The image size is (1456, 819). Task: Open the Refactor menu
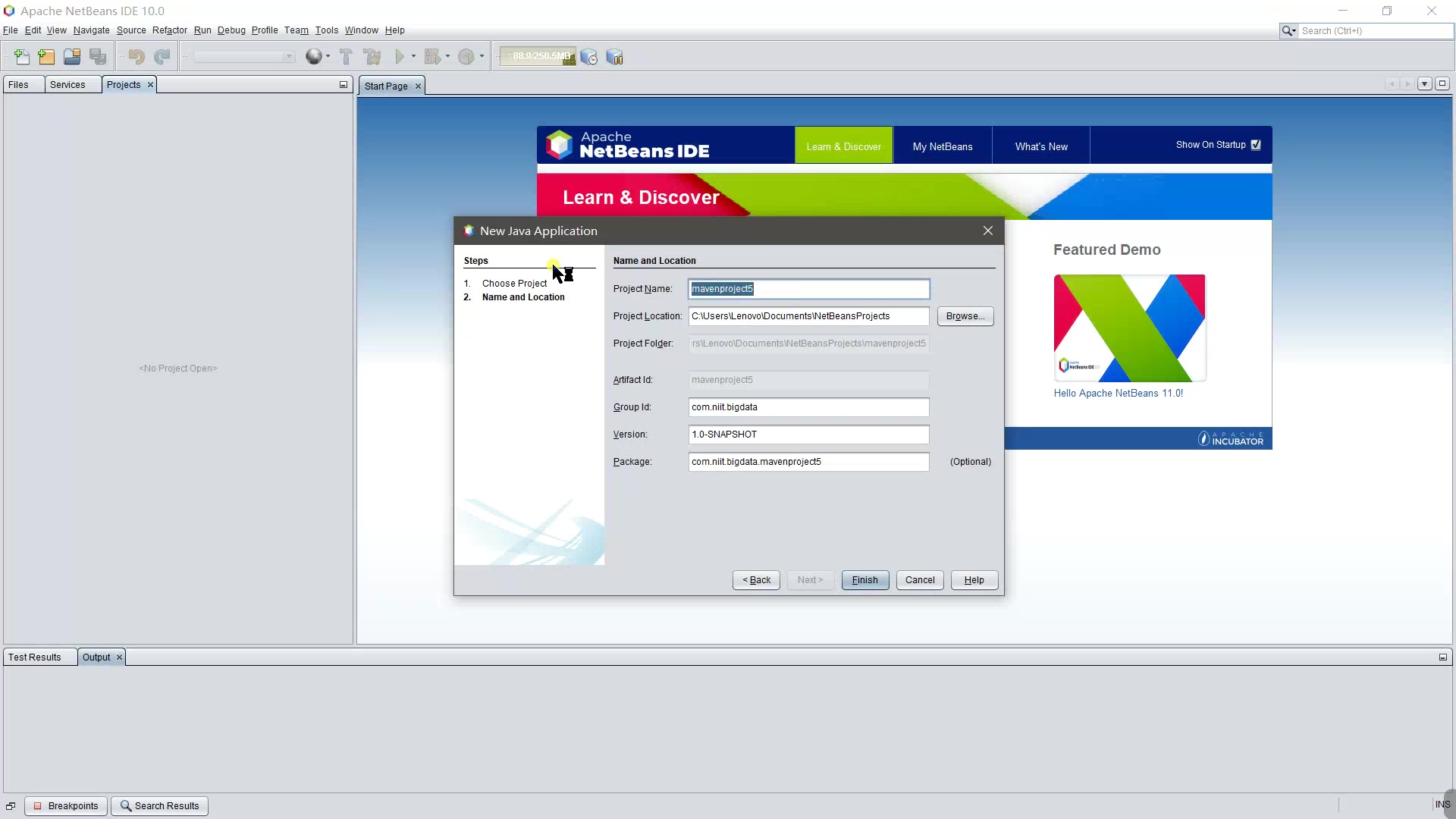169,30
